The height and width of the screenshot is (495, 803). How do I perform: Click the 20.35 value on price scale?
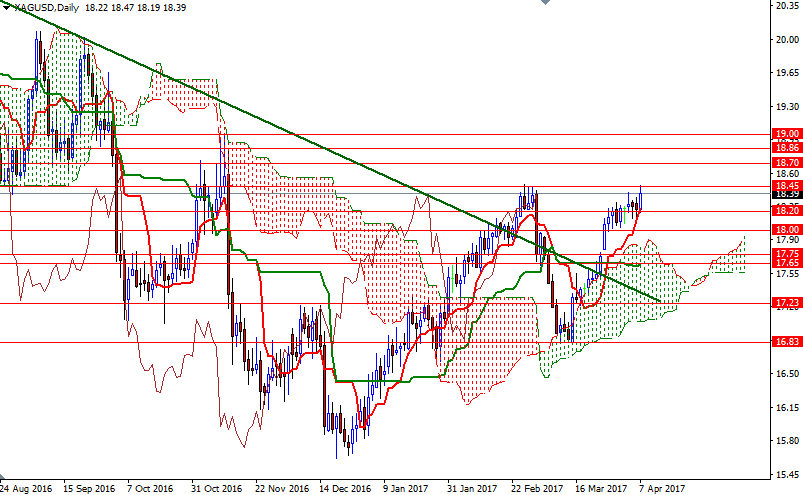788,6
